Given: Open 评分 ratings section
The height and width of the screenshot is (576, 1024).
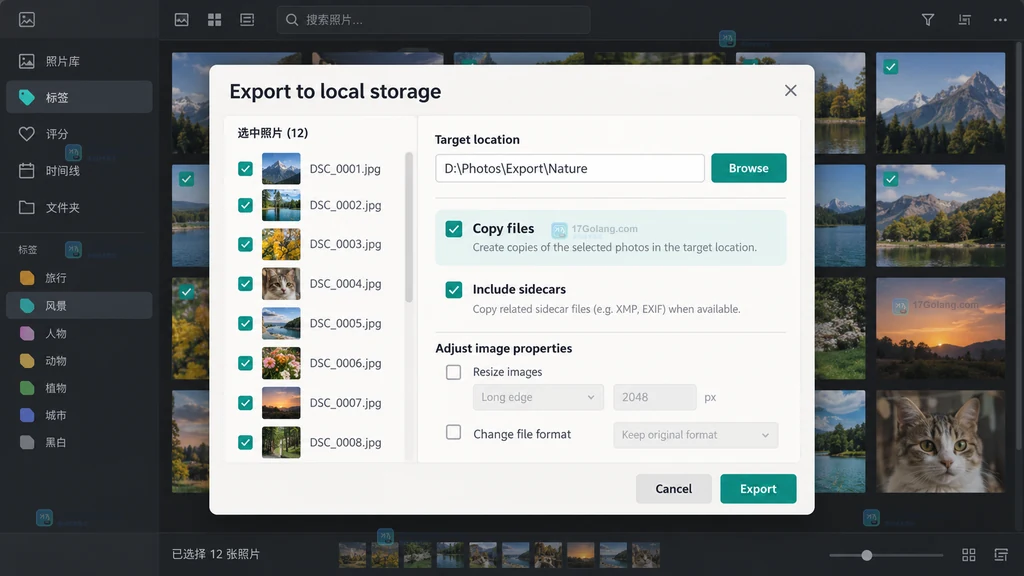Looking at the screenshot, I should coord(79,134).
